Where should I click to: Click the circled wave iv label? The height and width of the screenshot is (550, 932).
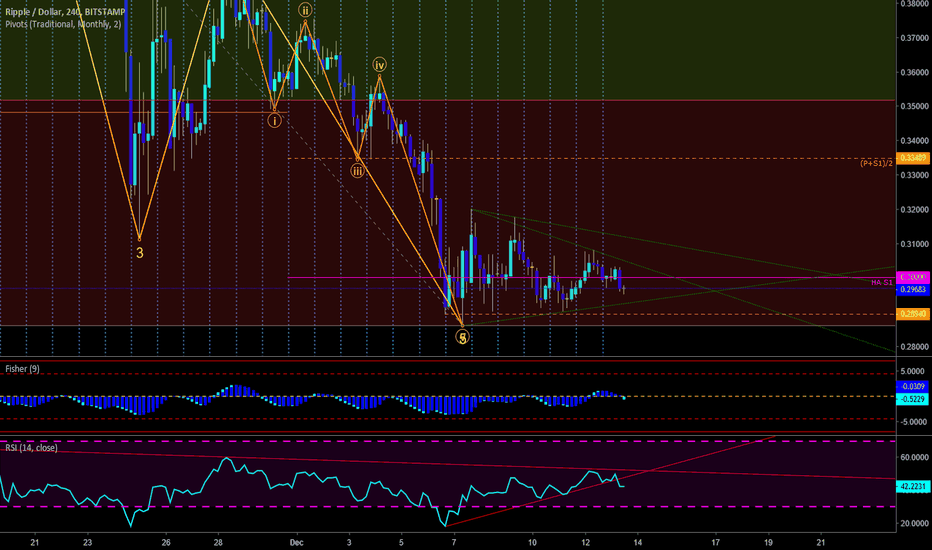[379, 65]
